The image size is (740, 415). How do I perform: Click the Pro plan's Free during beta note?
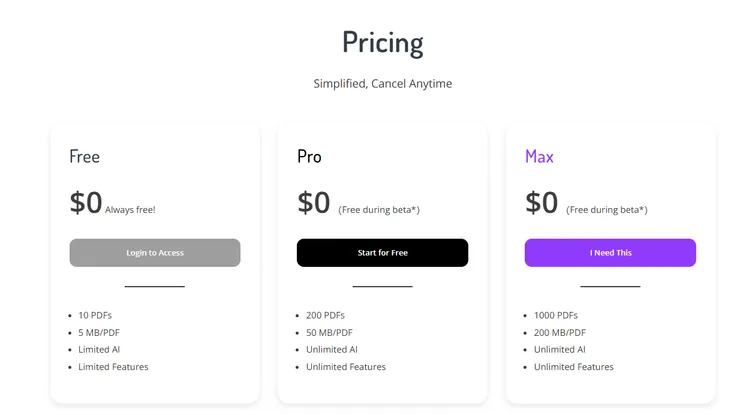point(379,210)
